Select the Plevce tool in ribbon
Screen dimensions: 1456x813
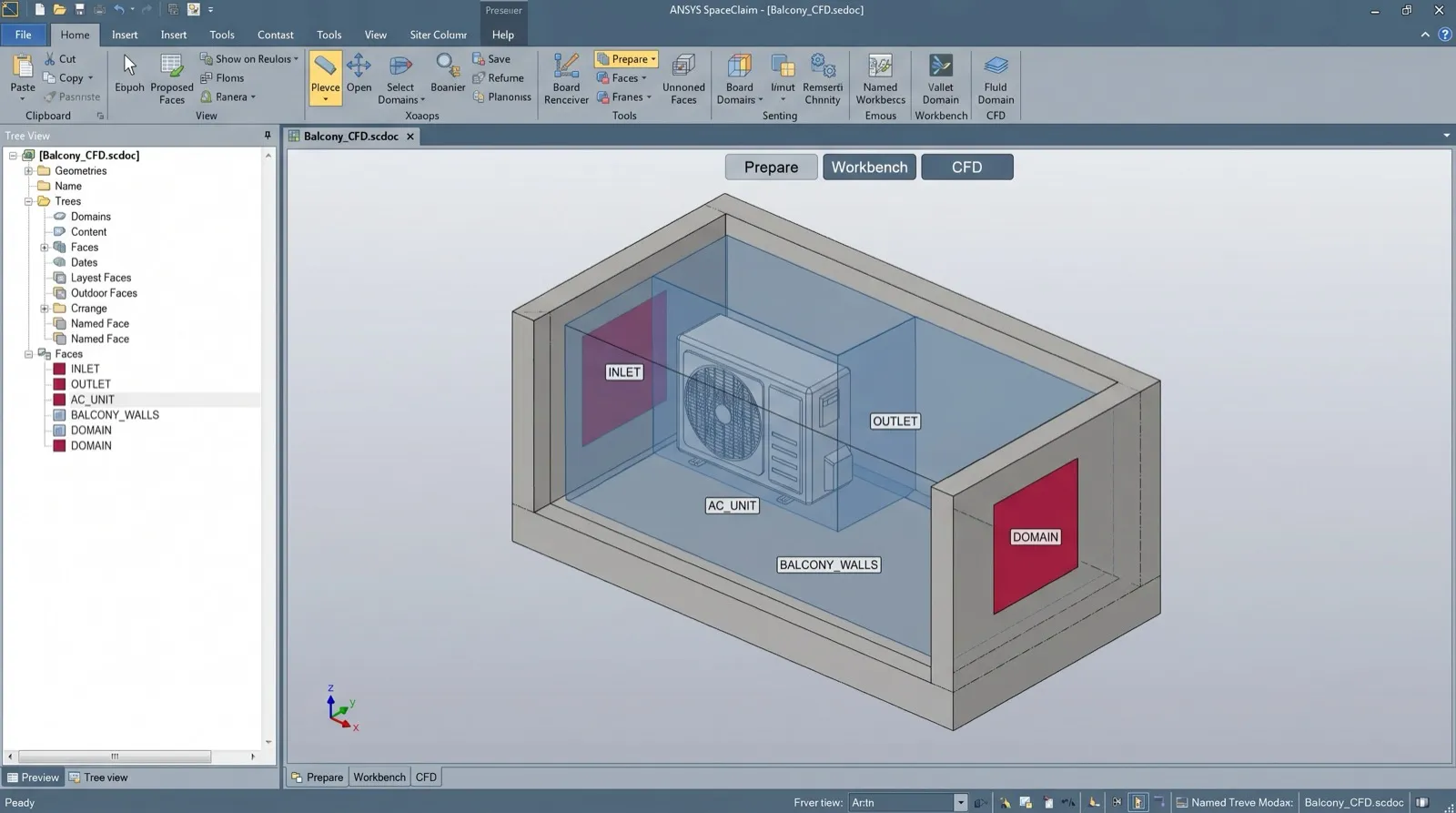[x=325, y=77]
